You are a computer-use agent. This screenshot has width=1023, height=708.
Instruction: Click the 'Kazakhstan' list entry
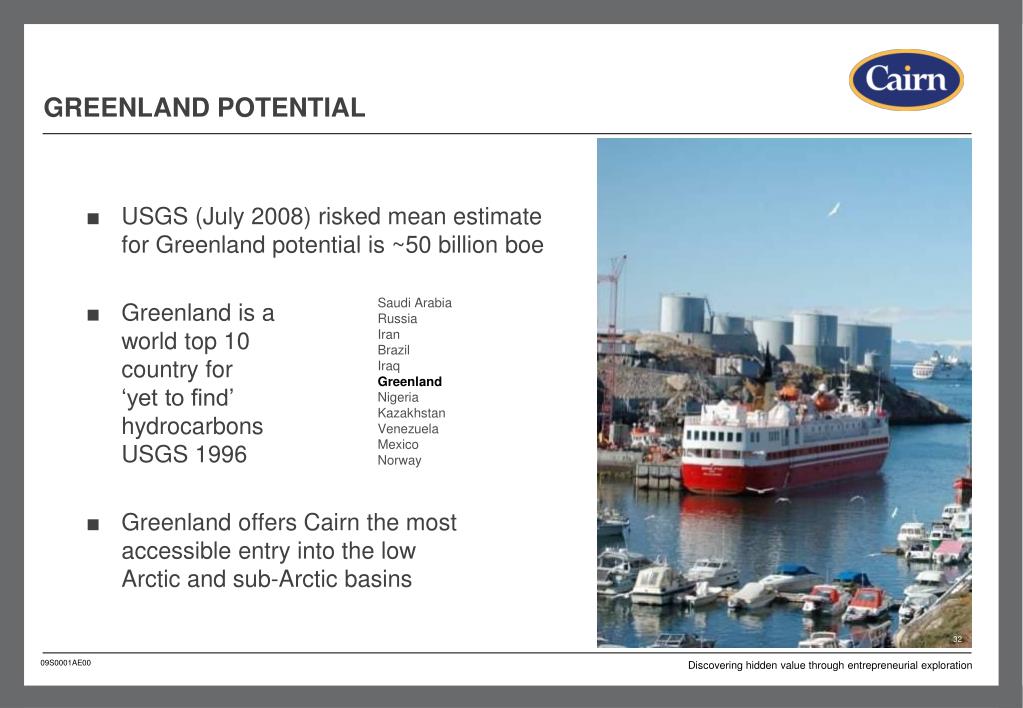tap(411, 413)
